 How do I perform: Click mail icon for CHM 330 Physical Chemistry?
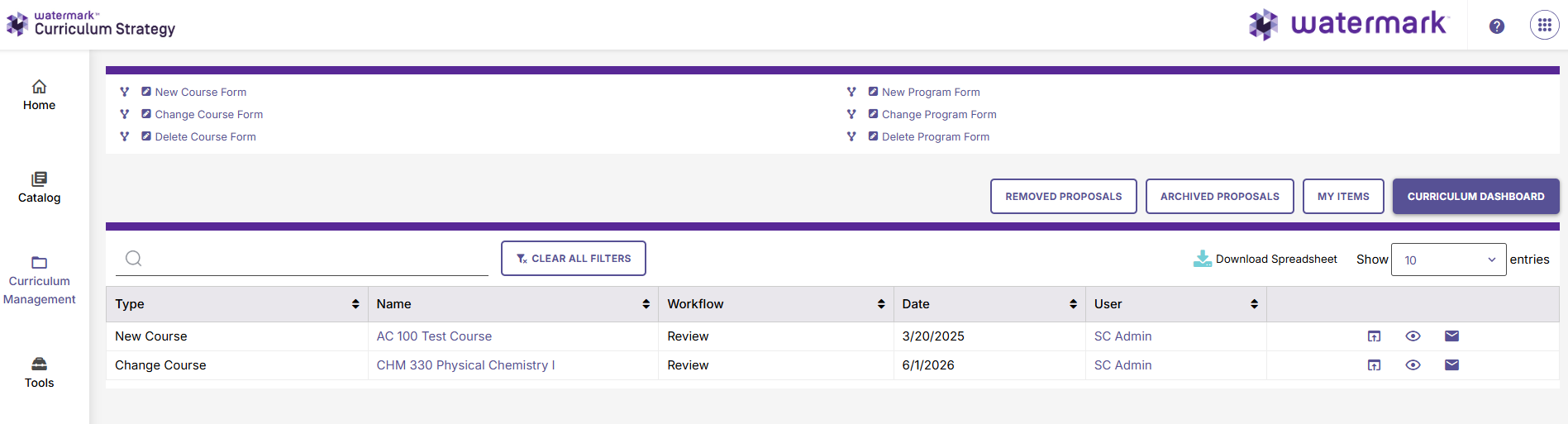pyautogui.click(x=1451, y=364)
